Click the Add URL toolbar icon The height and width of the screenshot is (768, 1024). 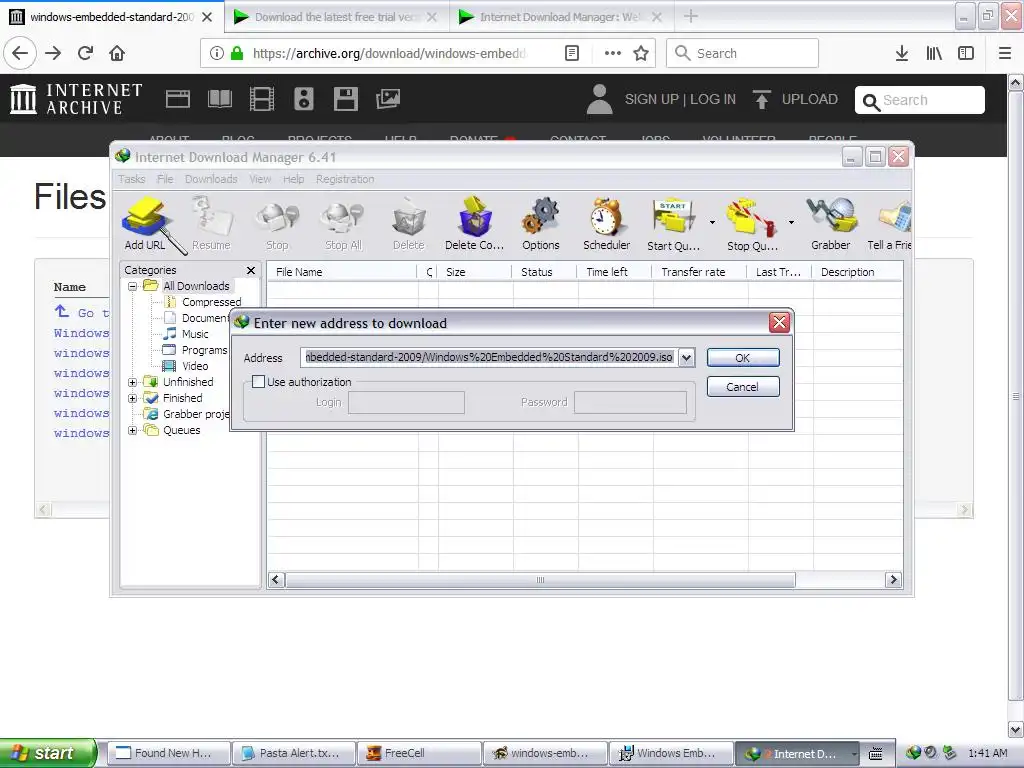[146, 224]
